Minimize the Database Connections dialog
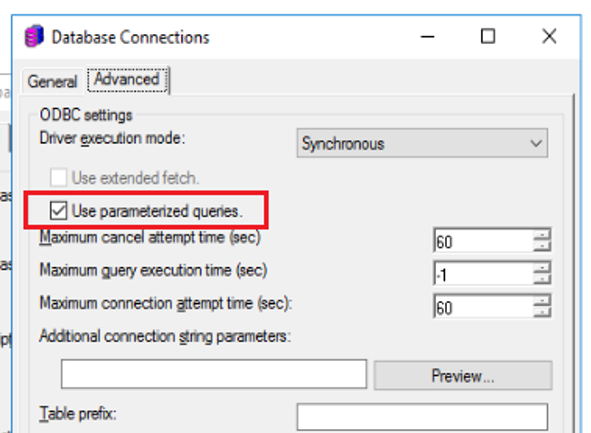591x433 pixels. (x=427, y=37)
